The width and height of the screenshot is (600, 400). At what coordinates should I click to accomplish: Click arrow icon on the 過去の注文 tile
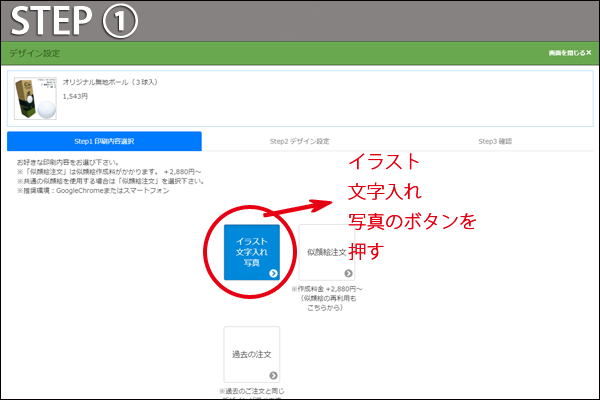point(273,376)
